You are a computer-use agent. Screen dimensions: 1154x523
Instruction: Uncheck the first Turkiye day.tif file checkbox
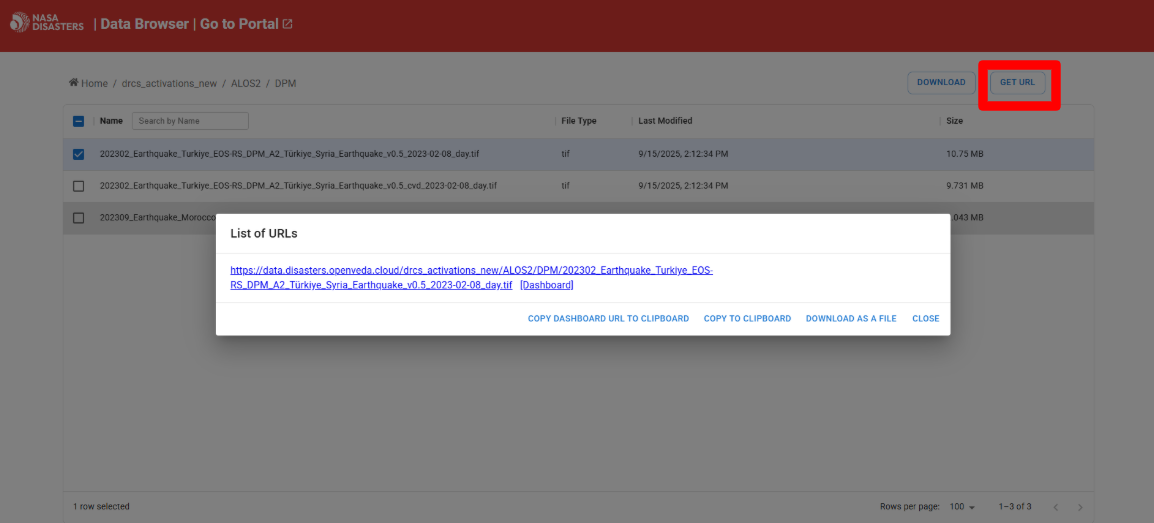[x=79, y=154]
